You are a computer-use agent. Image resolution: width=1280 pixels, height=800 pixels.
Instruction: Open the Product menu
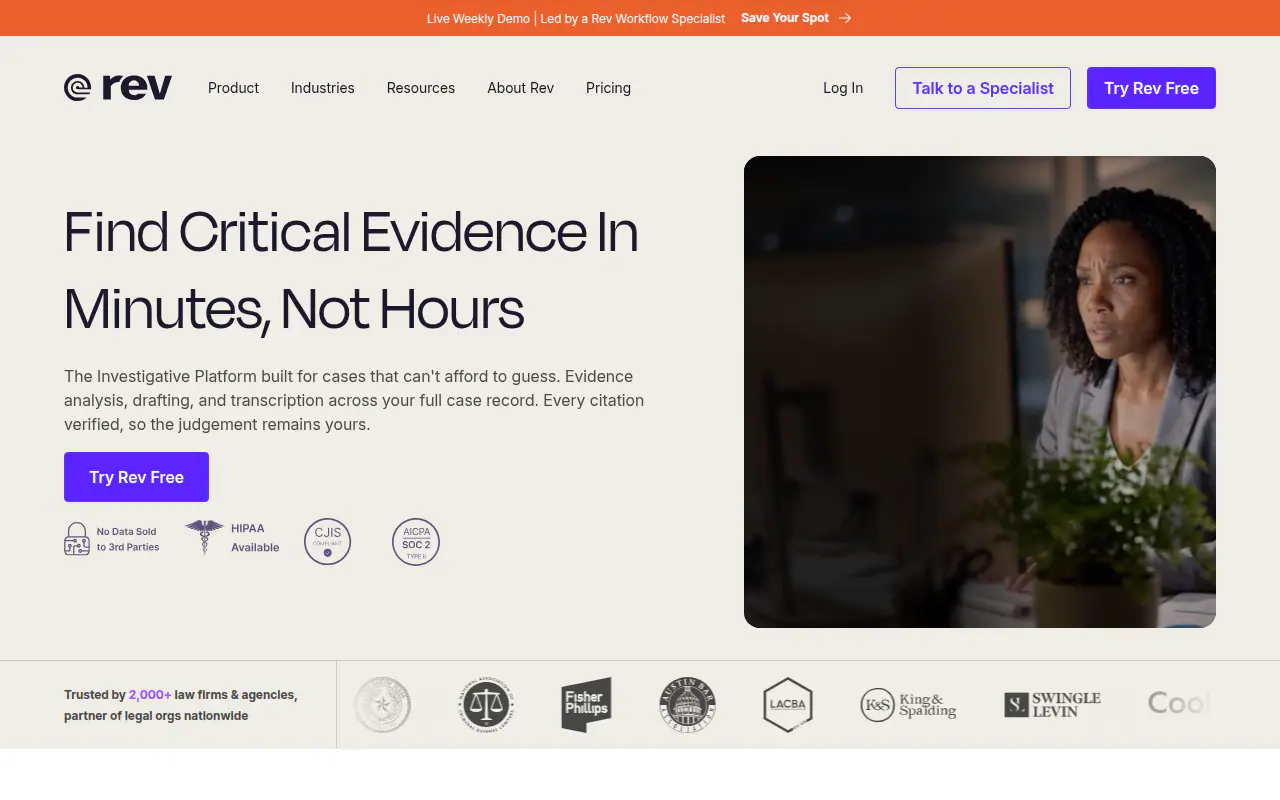pyautogui.click(x=233, y=88)
